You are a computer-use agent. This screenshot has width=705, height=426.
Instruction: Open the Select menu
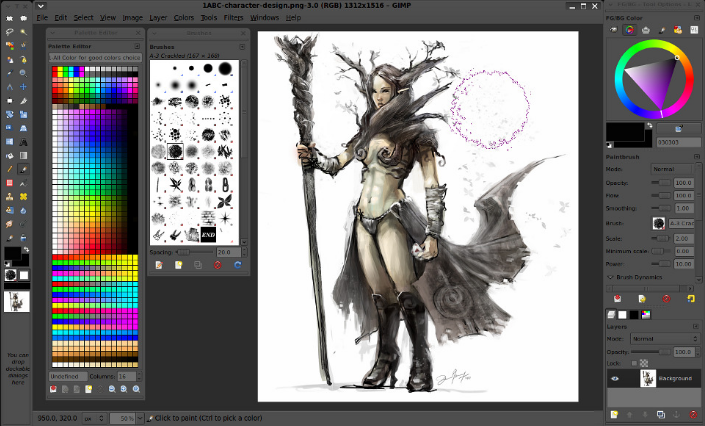83,18
